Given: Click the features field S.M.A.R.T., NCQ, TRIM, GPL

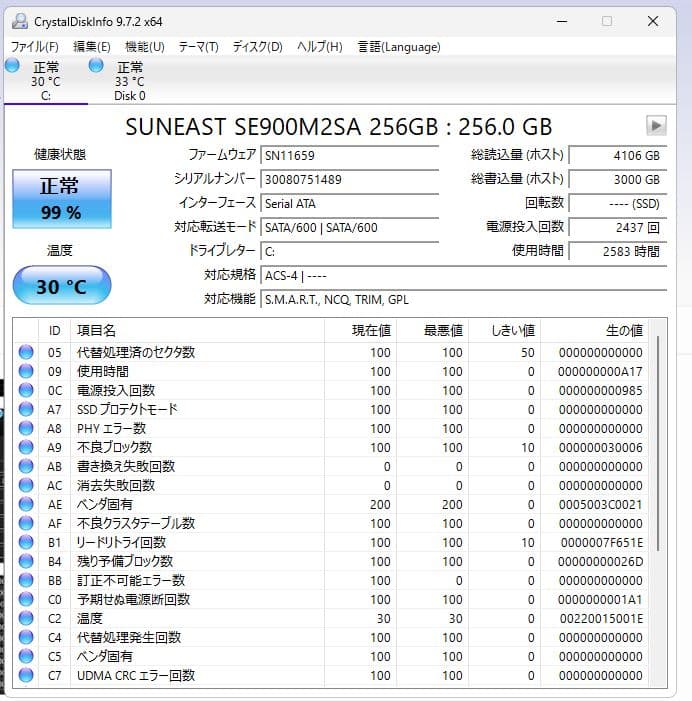Looking at the screenshot, I should pos(464,300).
